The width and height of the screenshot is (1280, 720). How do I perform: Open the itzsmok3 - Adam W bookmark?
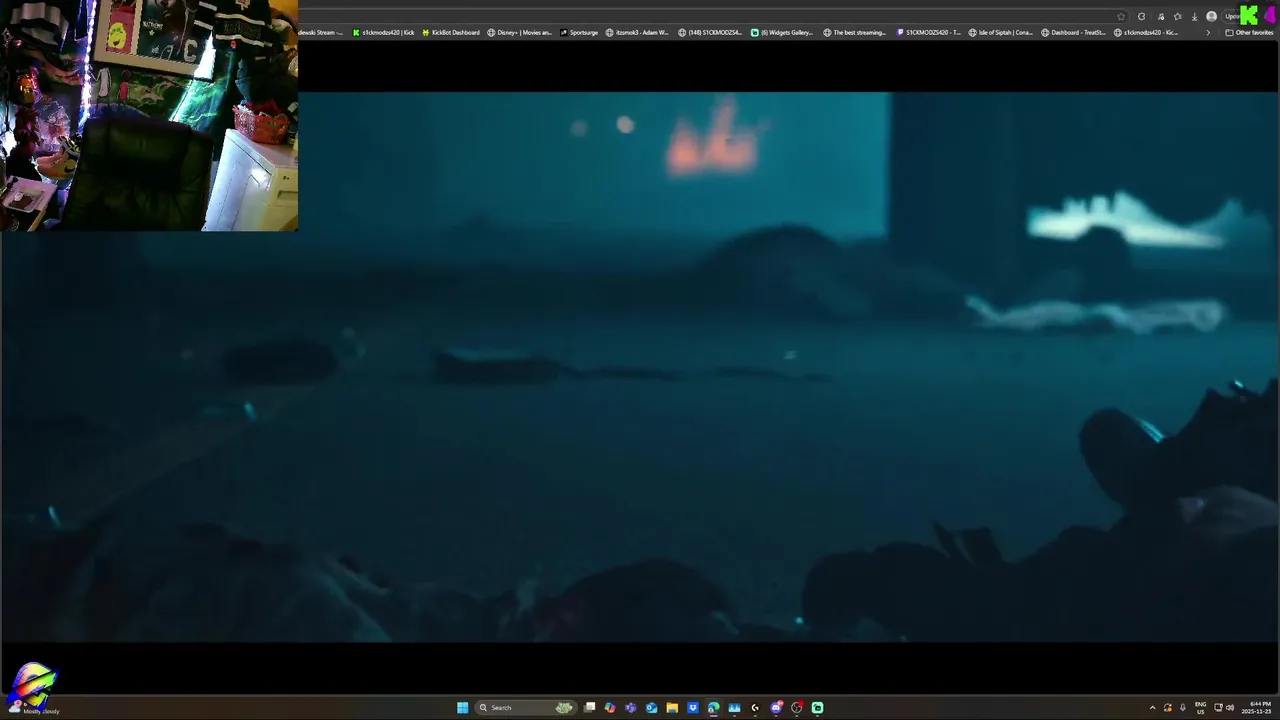(x=637, y=32)
